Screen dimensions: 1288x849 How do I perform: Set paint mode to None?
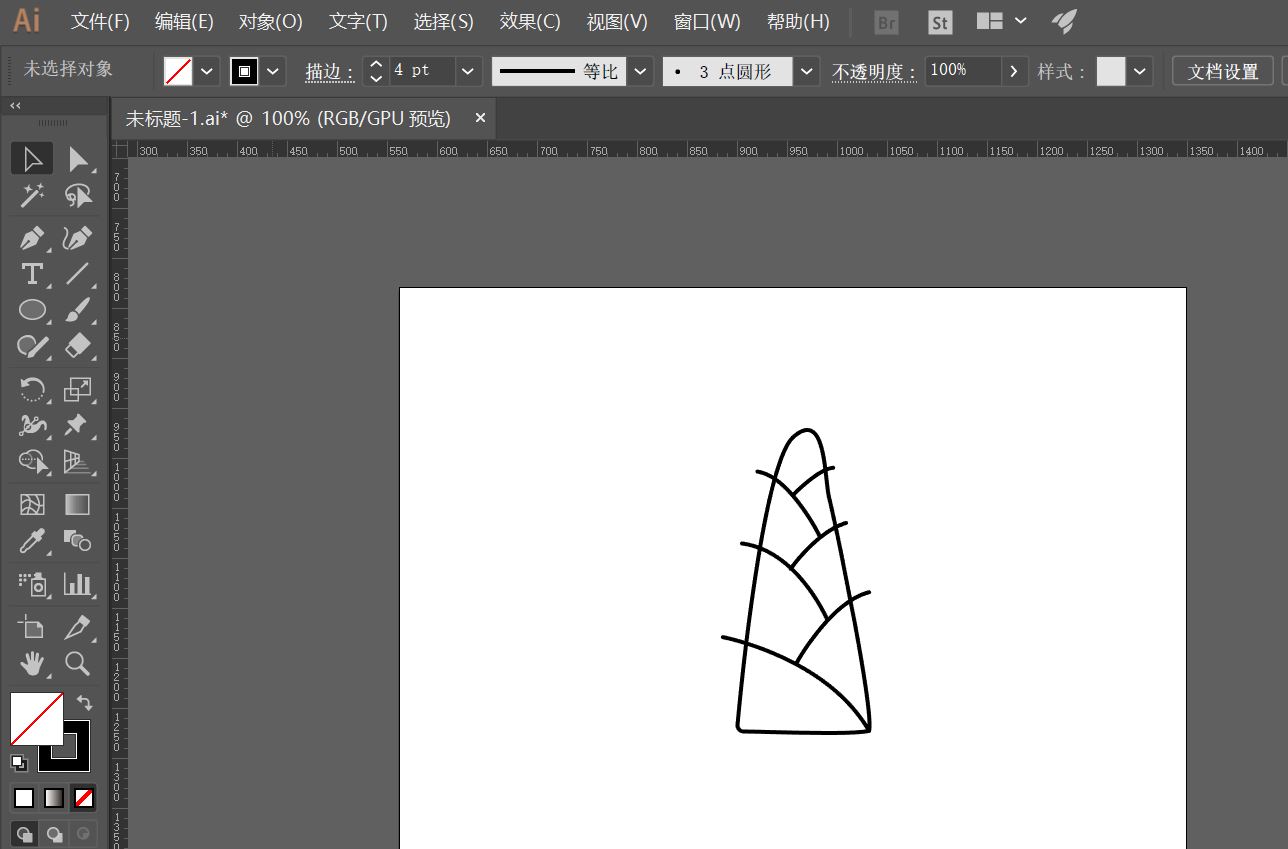tap(84, 798)
